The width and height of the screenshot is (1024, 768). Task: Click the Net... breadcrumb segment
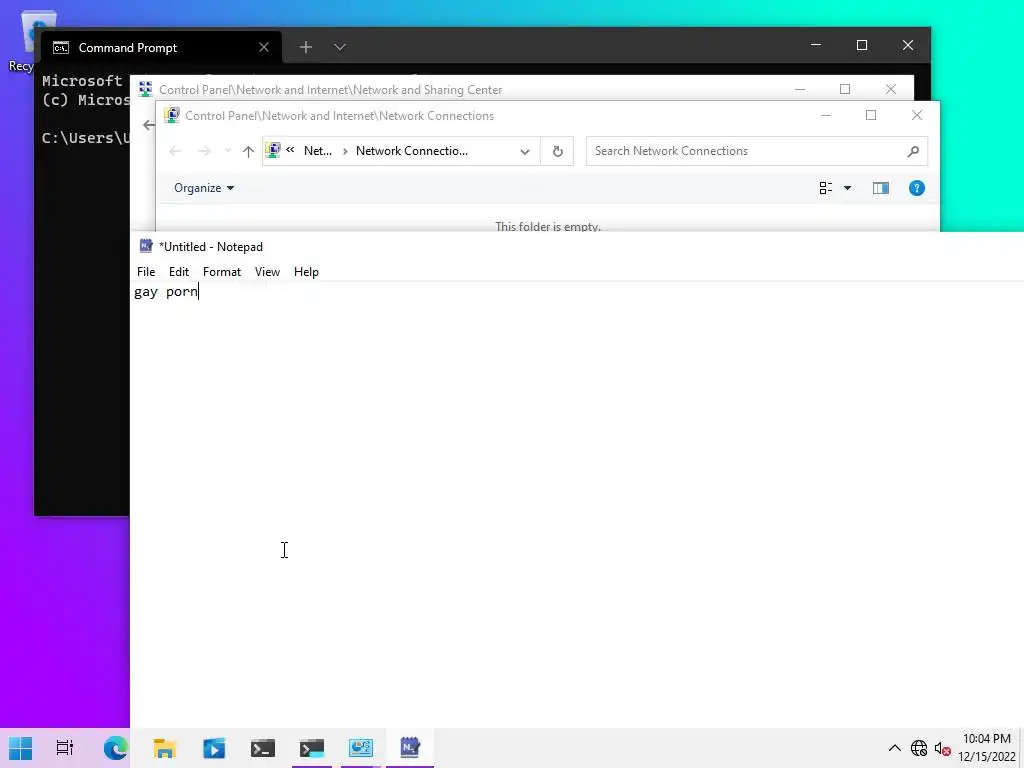pyautogui.click(x=317, y=151)
